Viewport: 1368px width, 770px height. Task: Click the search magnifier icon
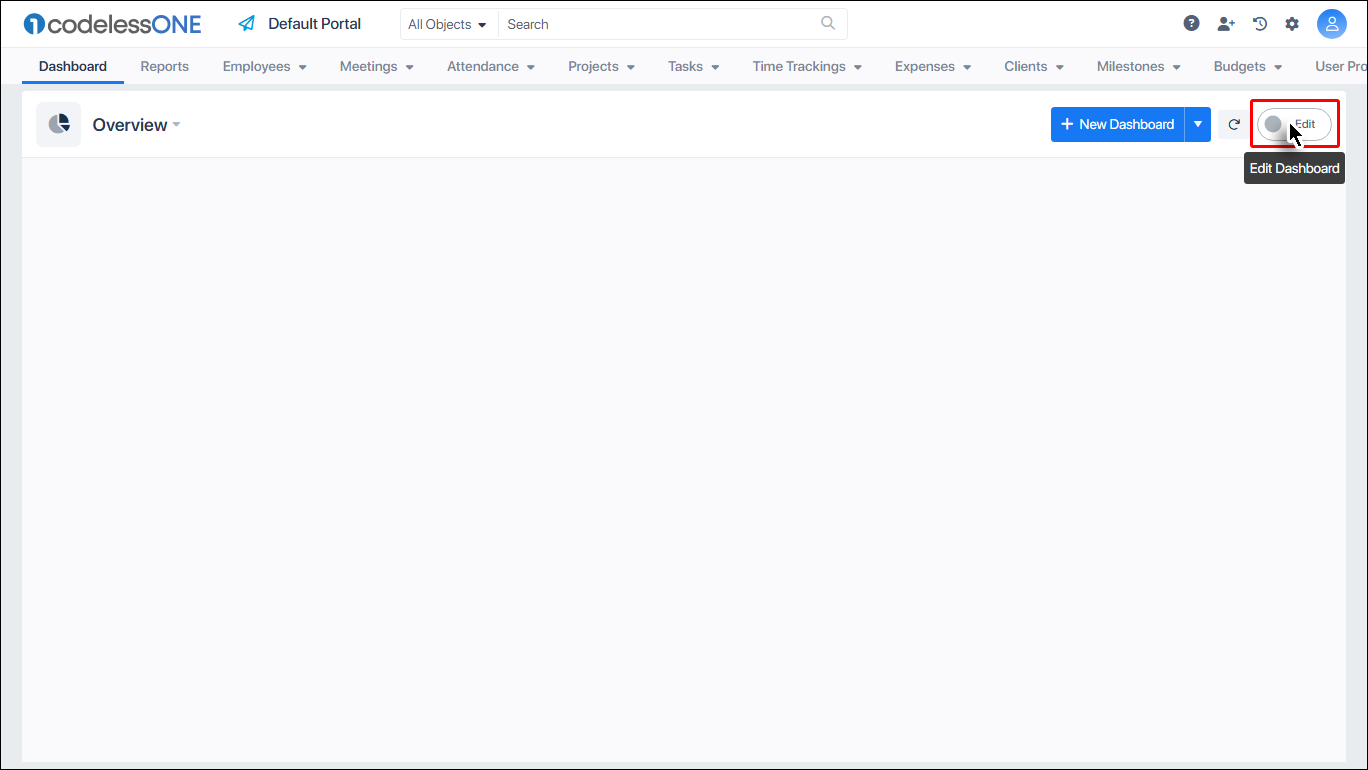pyautogui.click(x=827, y=23)
